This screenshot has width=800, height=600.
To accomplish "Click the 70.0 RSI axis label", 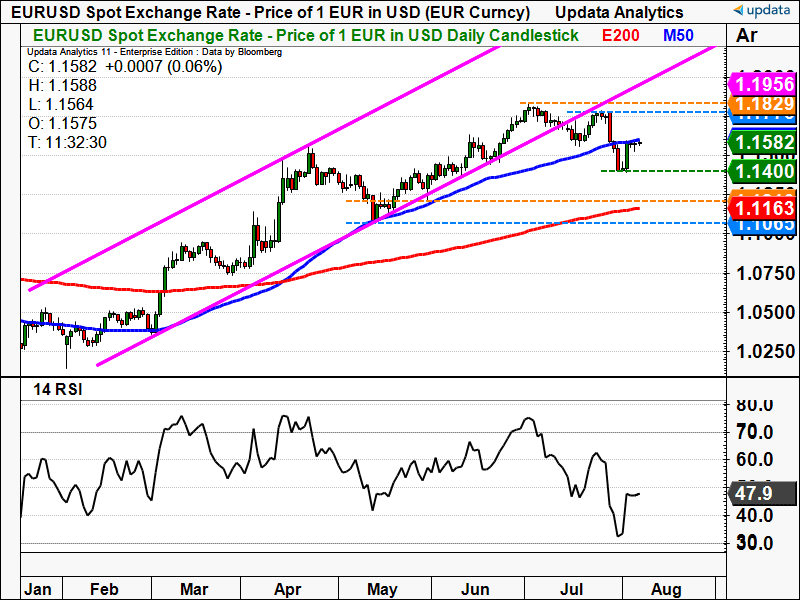I will [755, 432].
